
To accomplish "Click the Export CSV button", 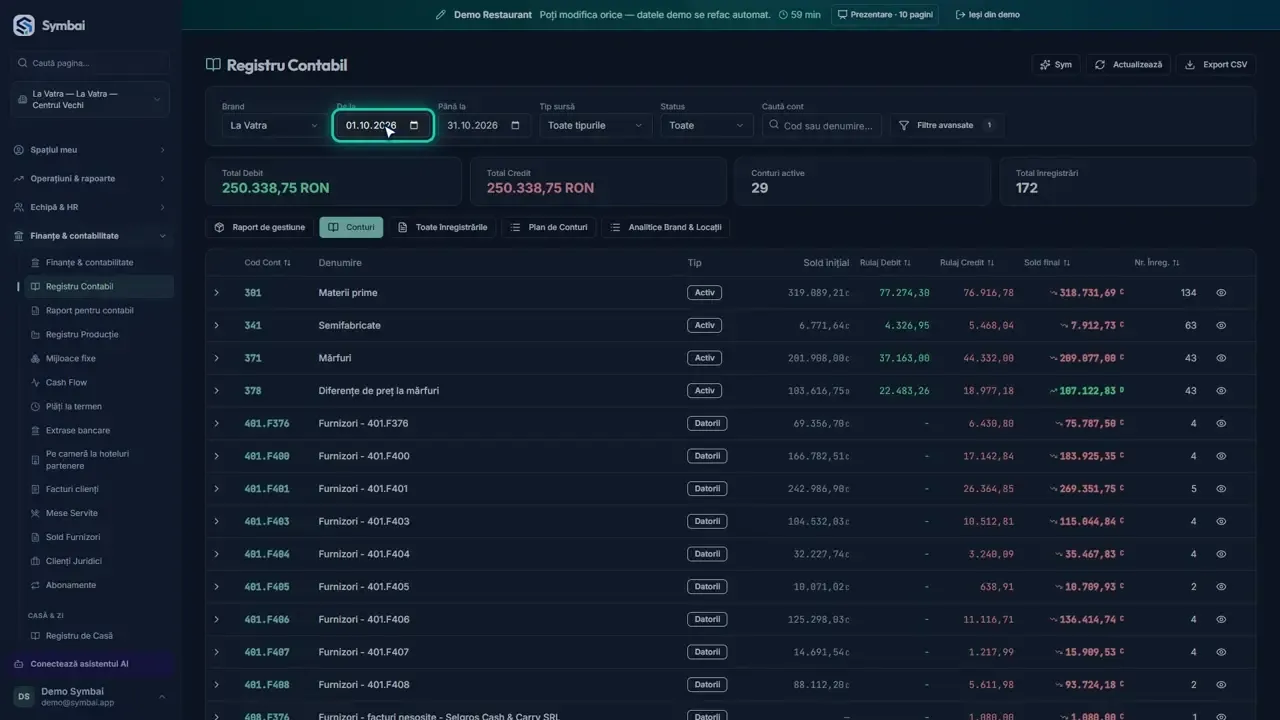I will click(1216, 65).
